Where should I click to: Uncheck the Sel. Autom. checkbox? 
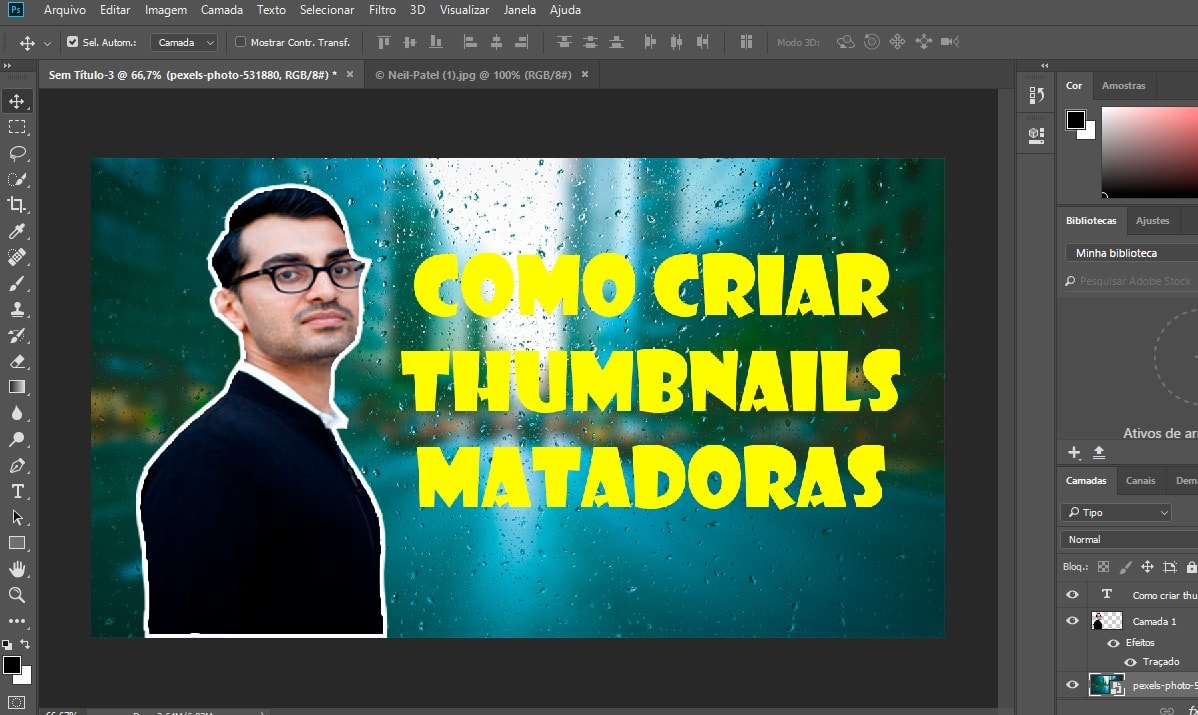[x=73, y=42]
